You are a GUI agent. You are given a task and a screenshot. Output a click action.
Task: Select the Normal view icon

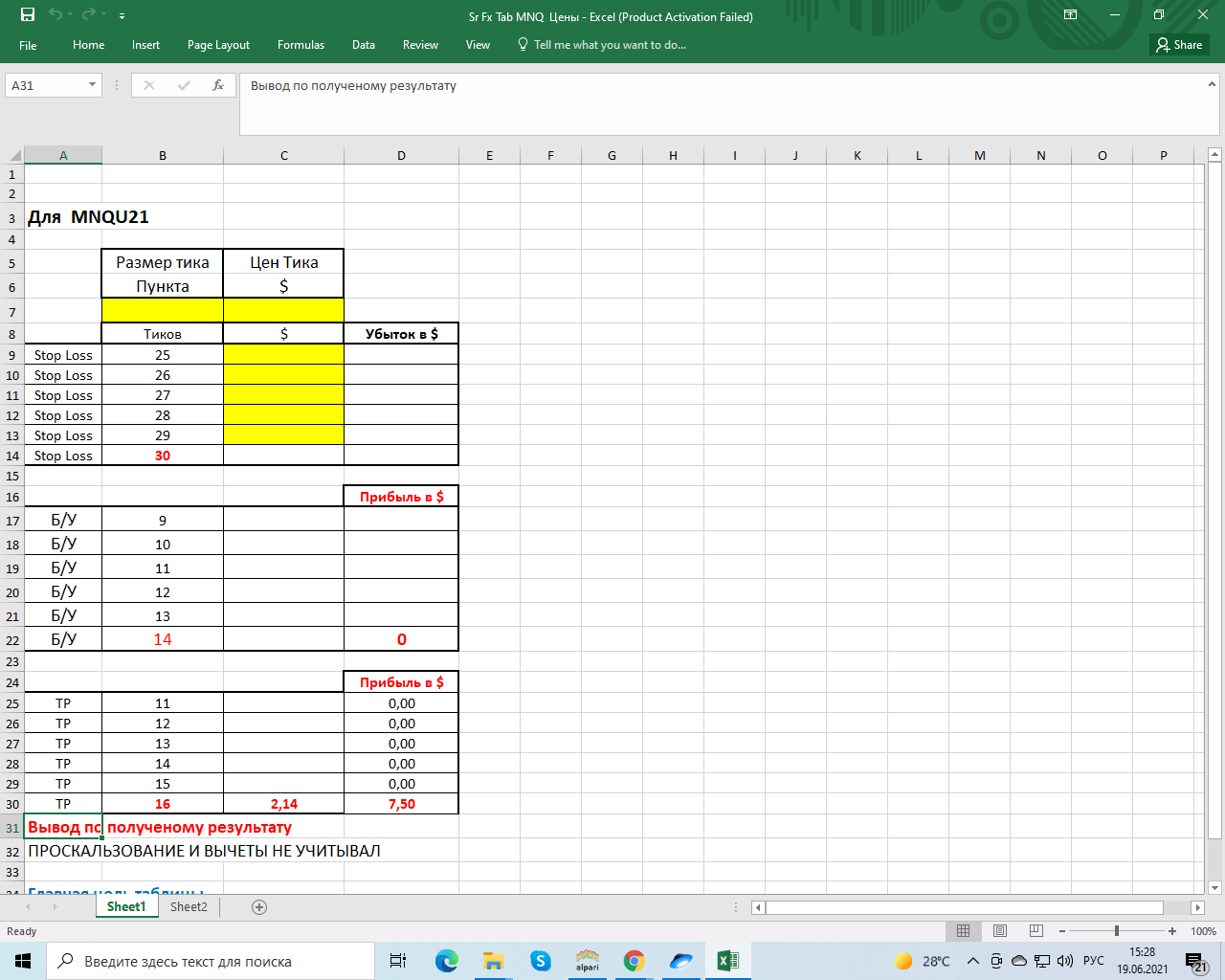963,931
